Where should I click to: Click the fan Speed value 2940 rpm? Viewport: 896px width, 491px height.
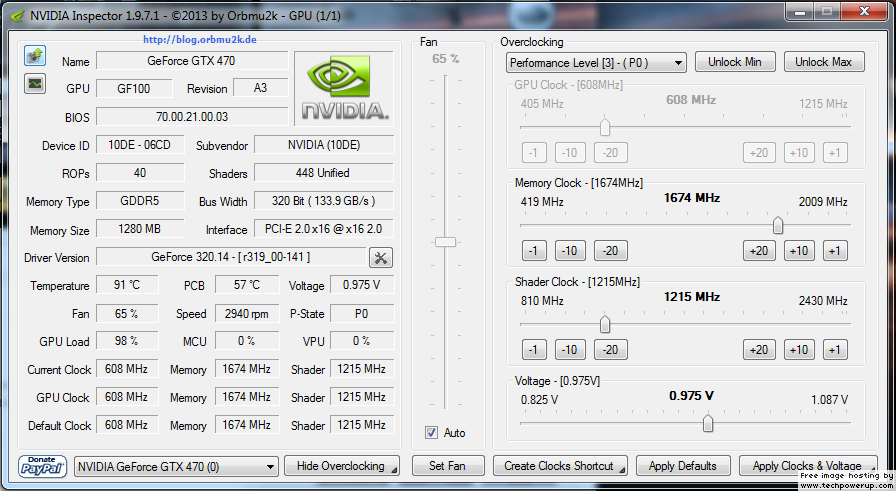(247, 313)
